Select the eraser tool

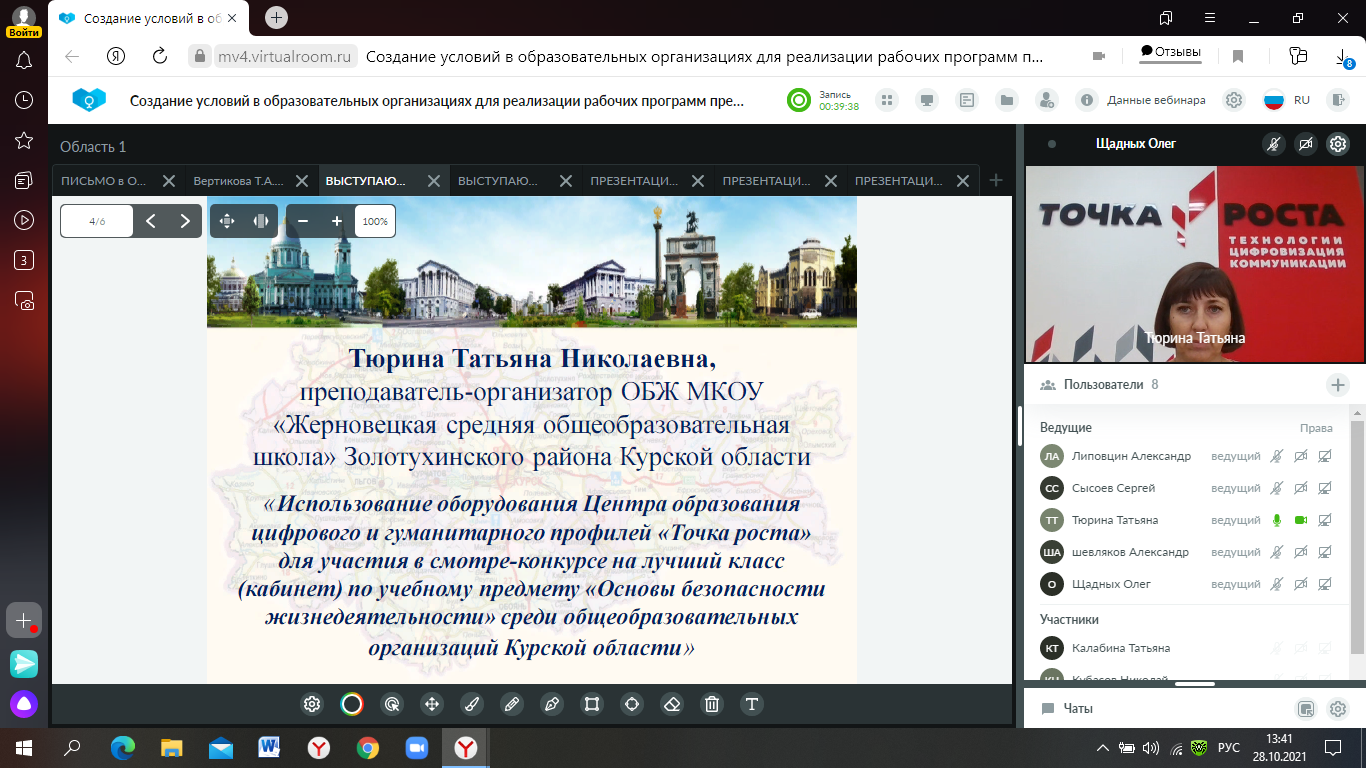coord(672,704)
